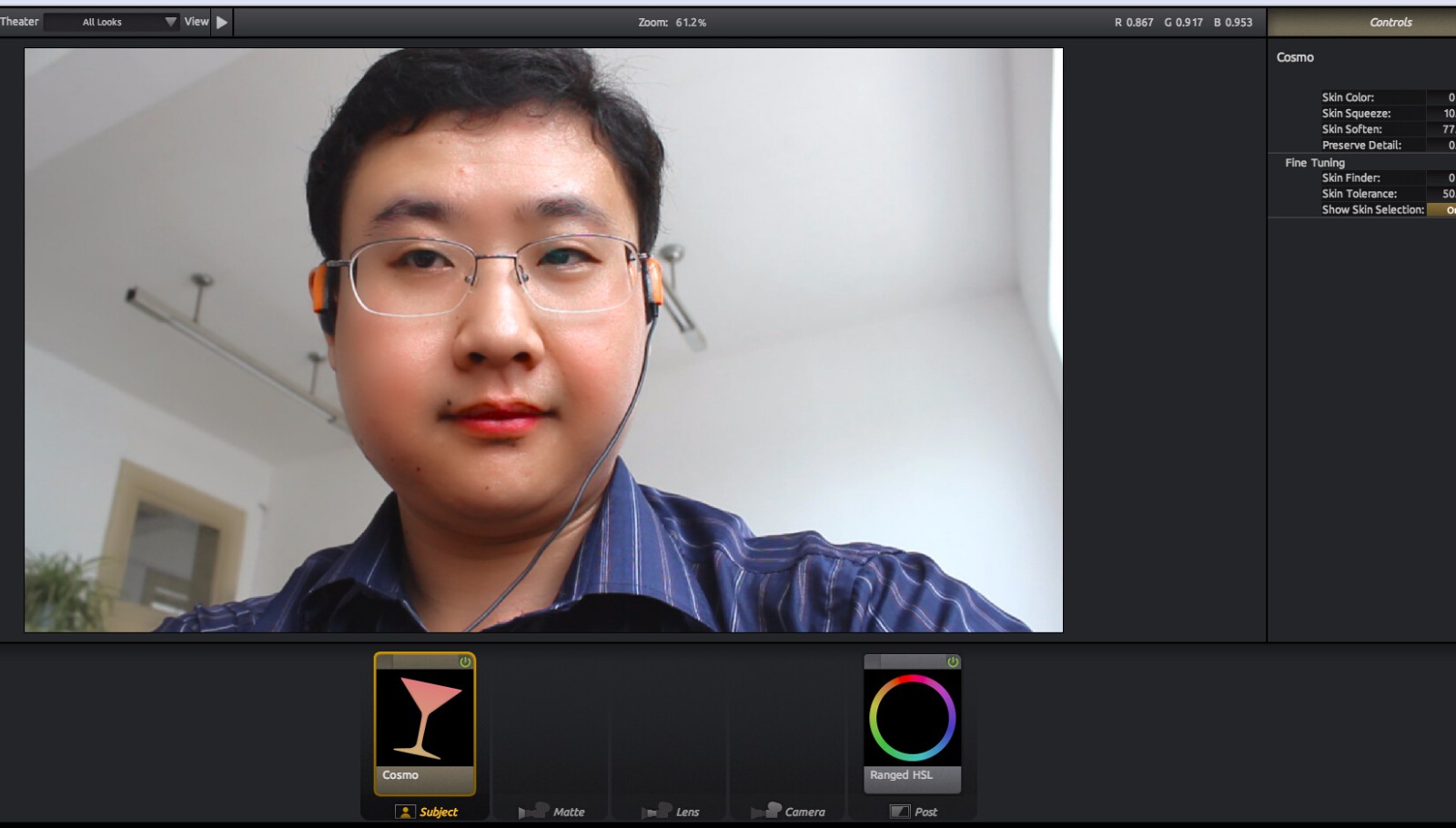Click the Matte camera icon
This screenshot has width=1456, height=828.
[x=534, y=811]
